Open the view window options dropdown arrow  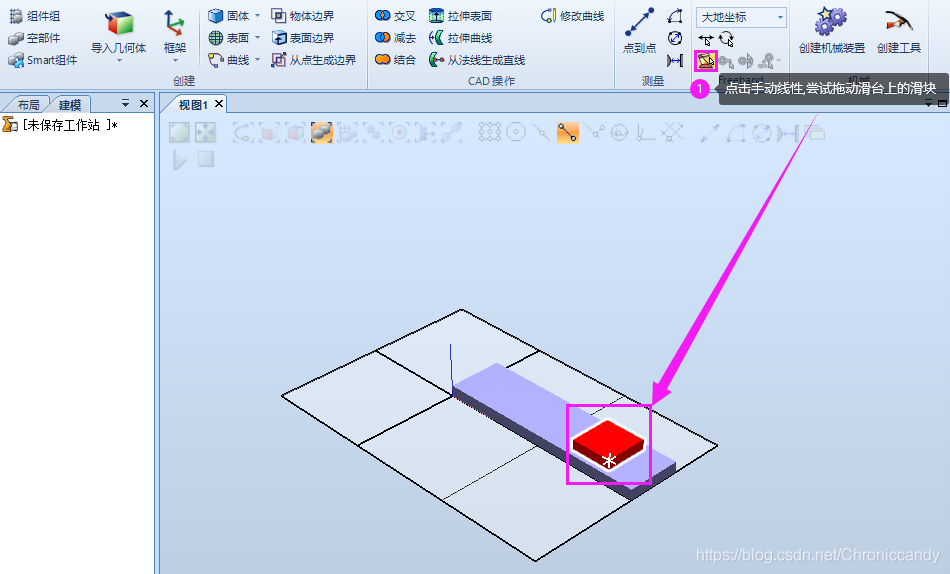928,104
